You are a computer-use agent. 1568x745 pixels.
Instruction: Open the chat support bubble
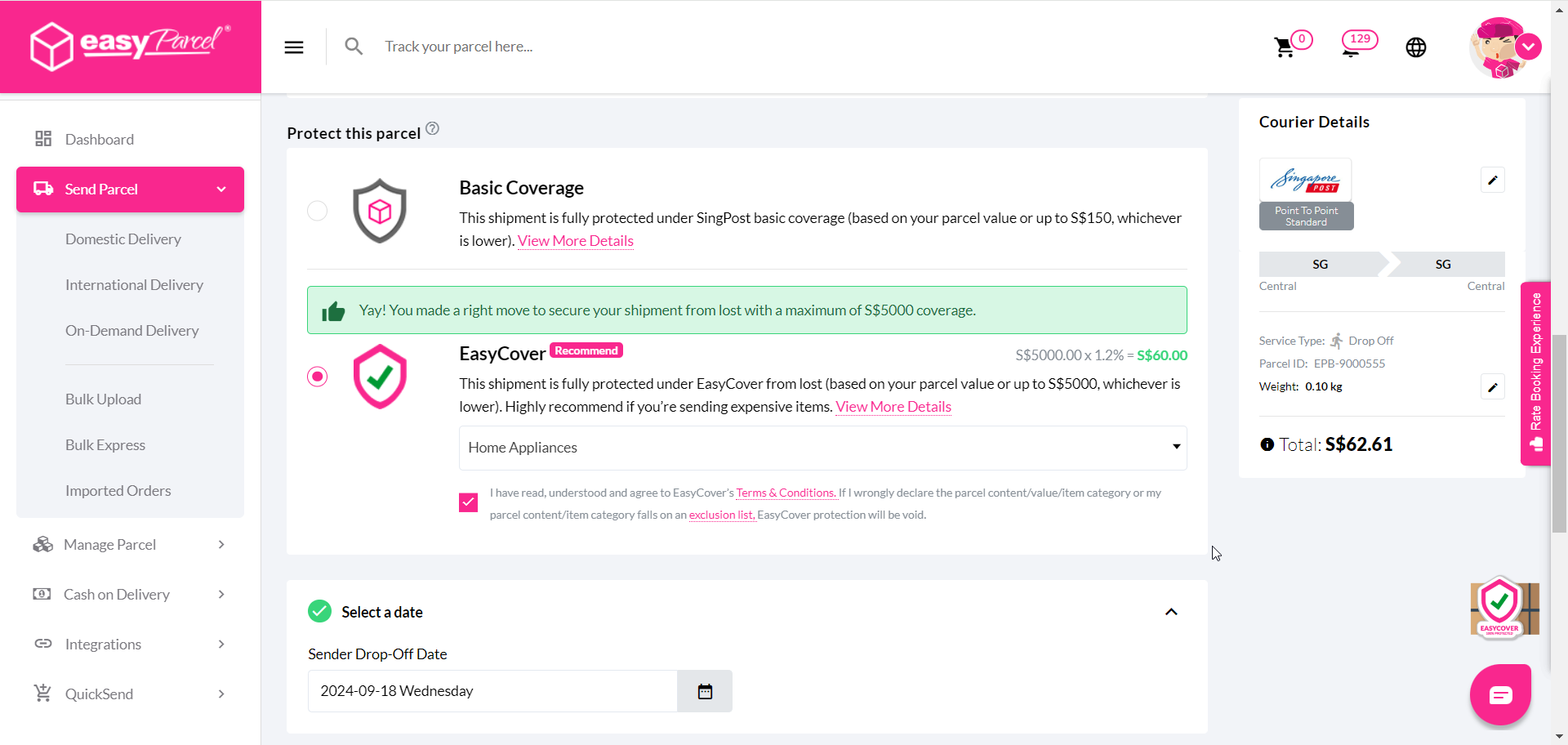click(1500, 695)
